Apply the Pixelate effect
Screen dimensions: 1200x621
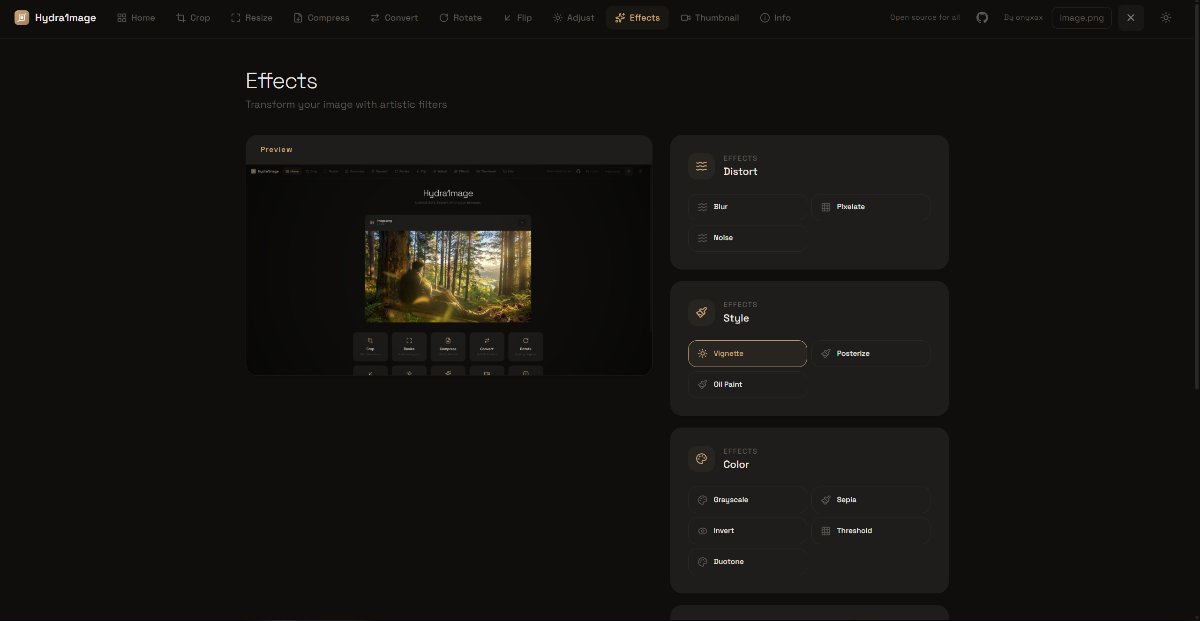click(870, 207)
